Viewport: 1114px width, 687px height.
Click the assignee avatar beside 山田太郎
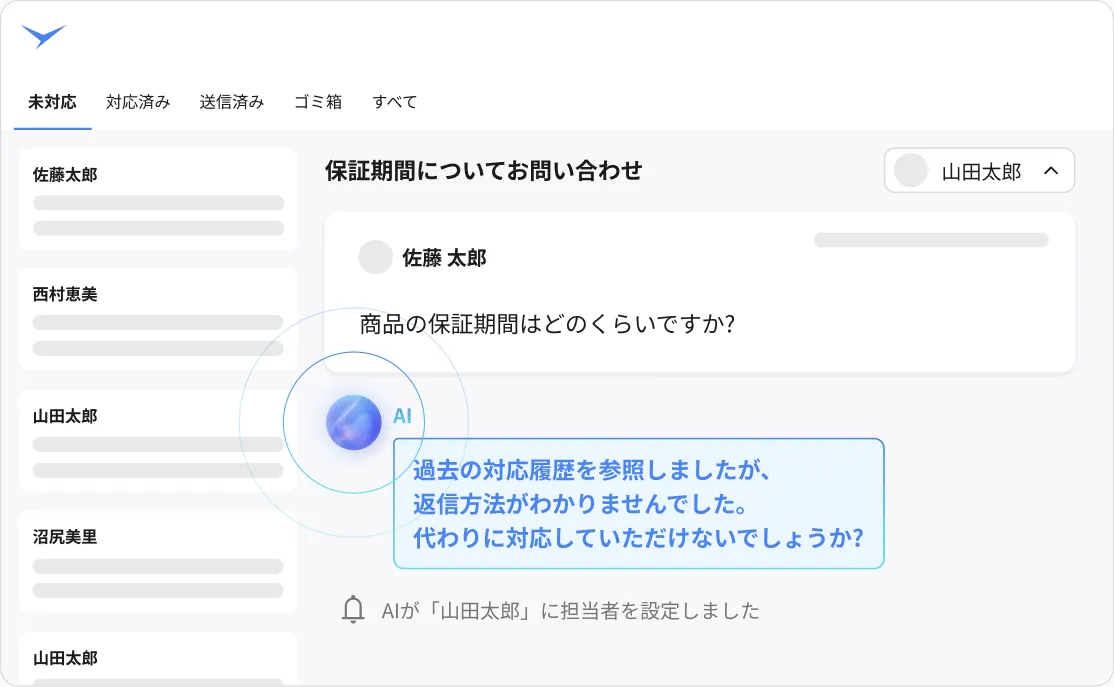pyautogui.click(x=911, y=171)
